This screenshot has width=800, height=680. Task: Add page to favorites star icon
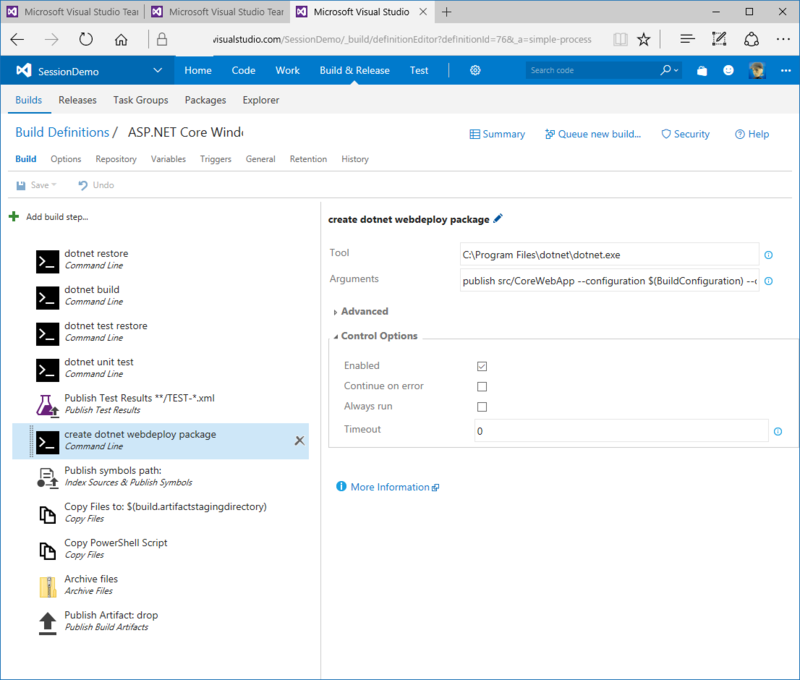click(x=644, y=39)
